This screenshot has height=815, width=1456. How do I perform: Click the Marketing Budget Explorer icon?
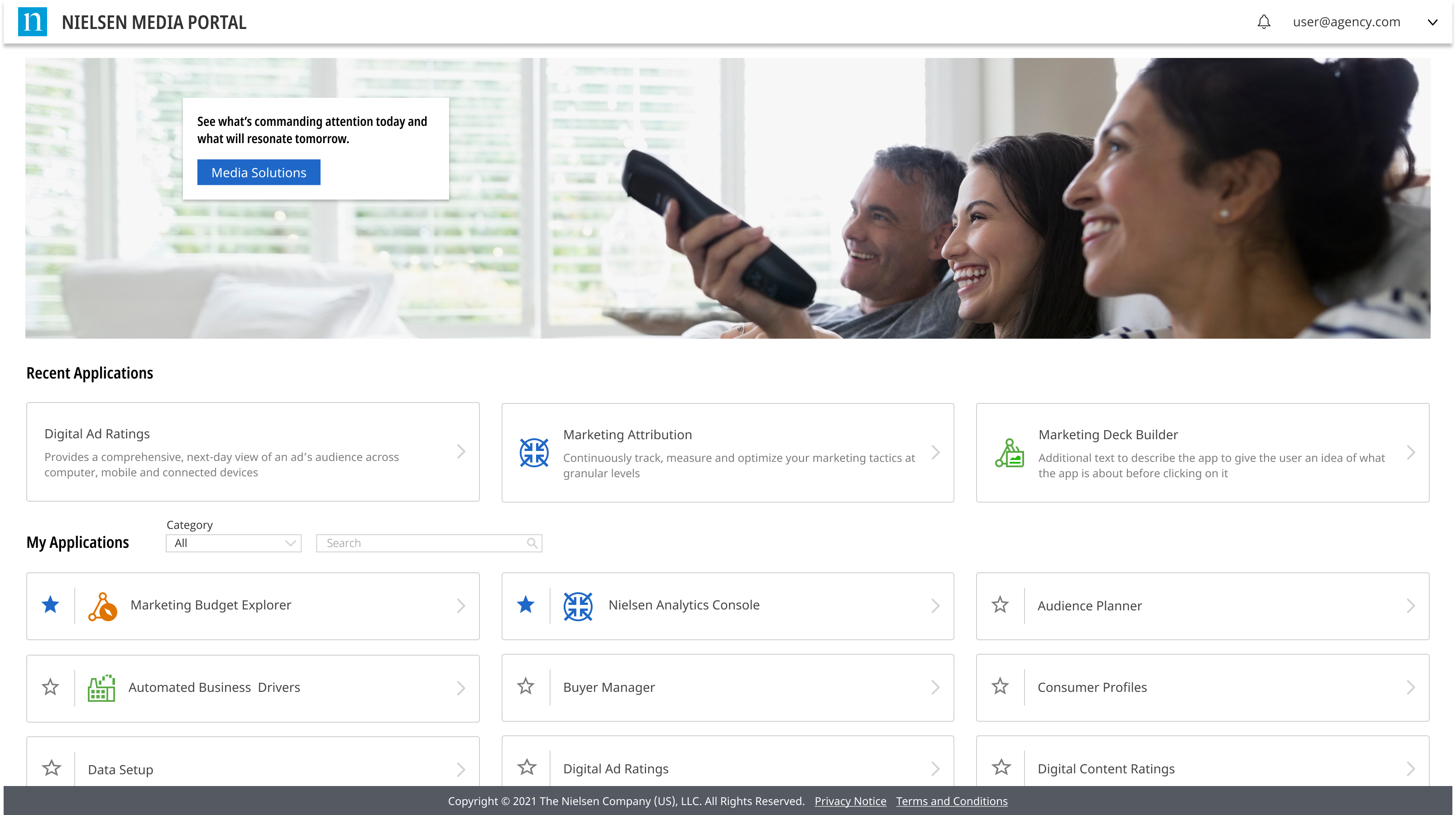(x=102, y=606)
